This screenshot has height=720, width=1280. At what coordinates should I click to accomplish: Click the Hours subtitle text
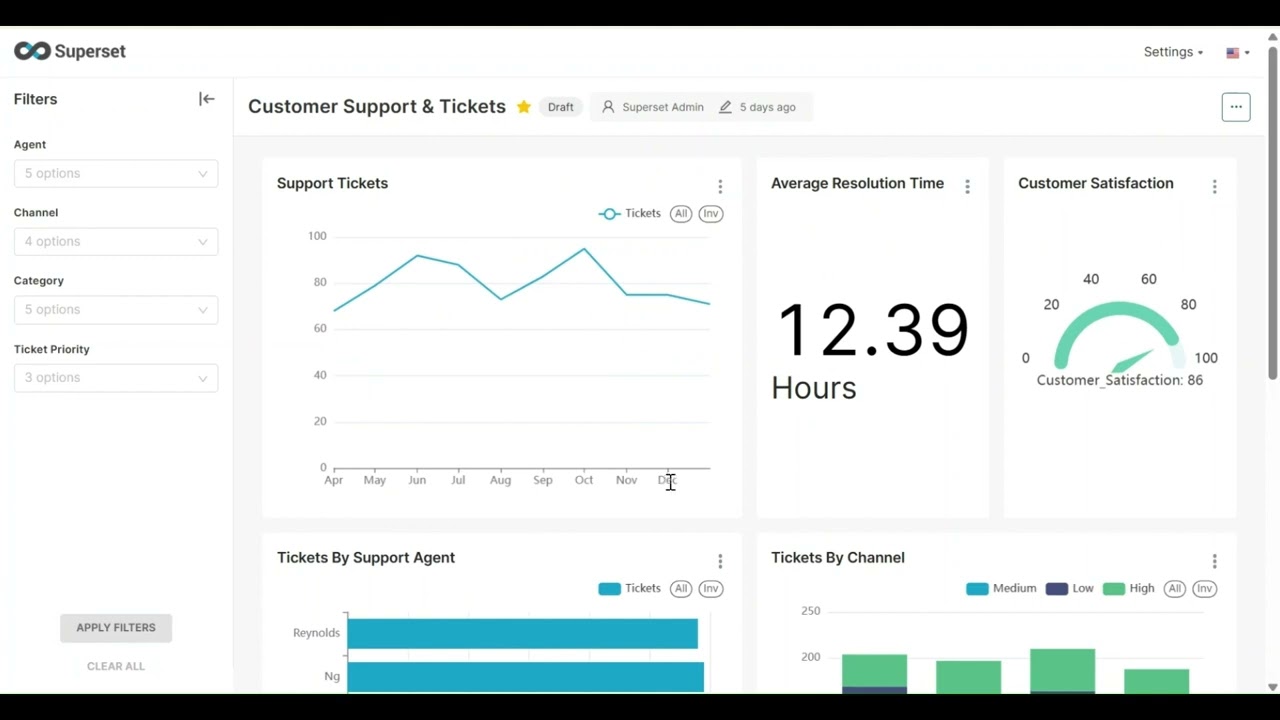coord(814,388)
